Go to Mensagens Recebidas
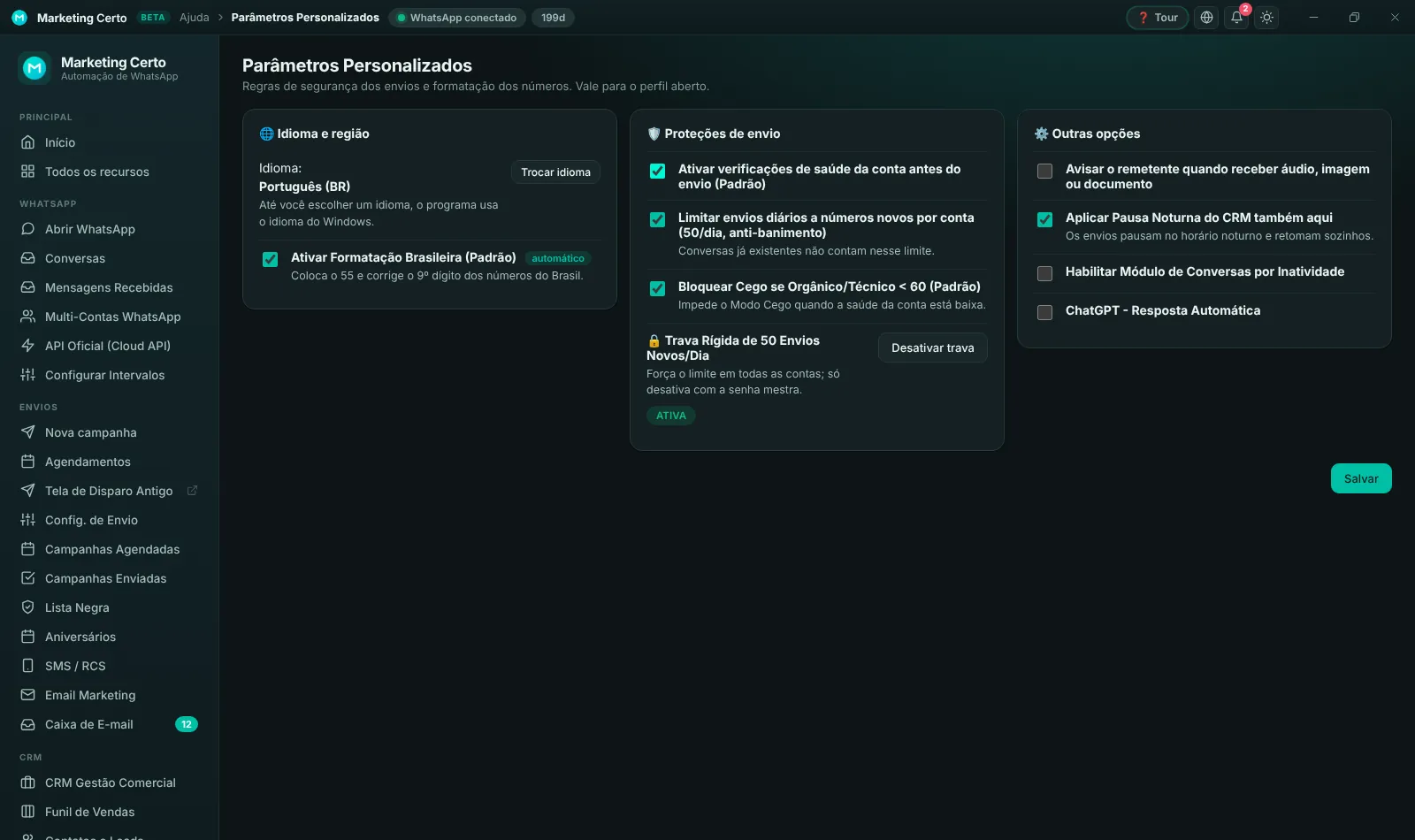The height and width of the screenshot is (840, 1415). coord(109,287)
